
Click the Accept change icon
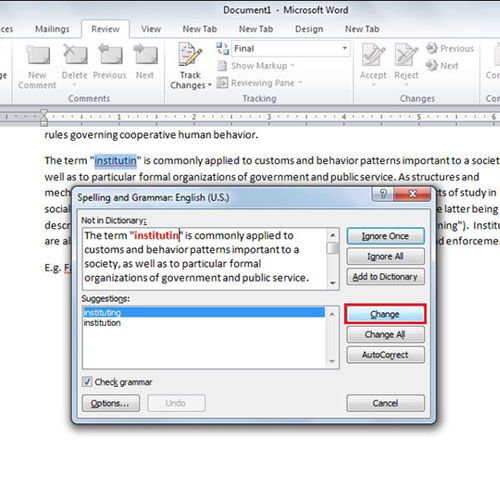[x=373, y=55]
